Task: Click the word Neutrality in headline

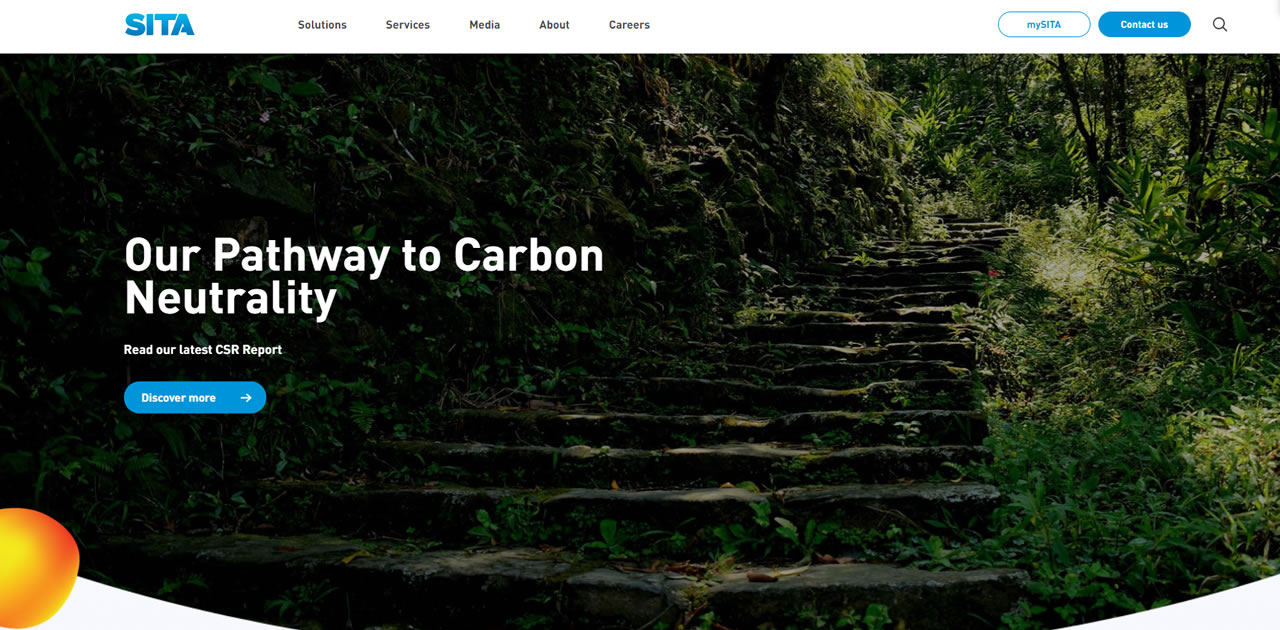Action: (x=231, y=298)
